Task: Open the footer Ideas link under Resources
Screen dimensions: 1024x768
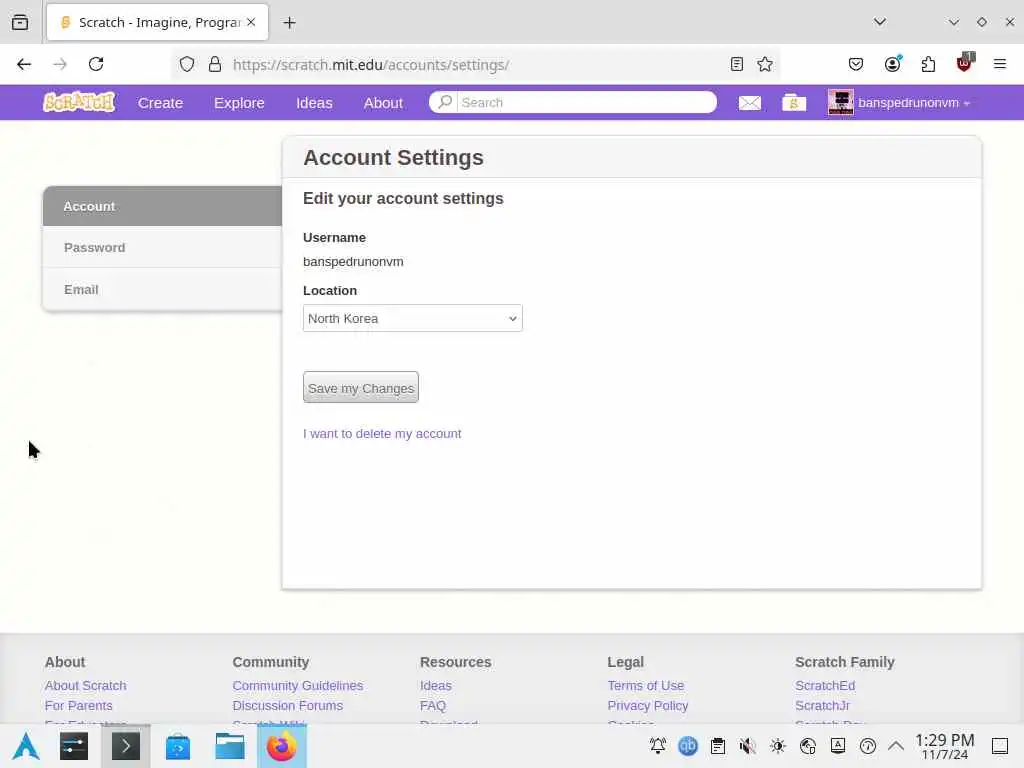Action: 436,686
